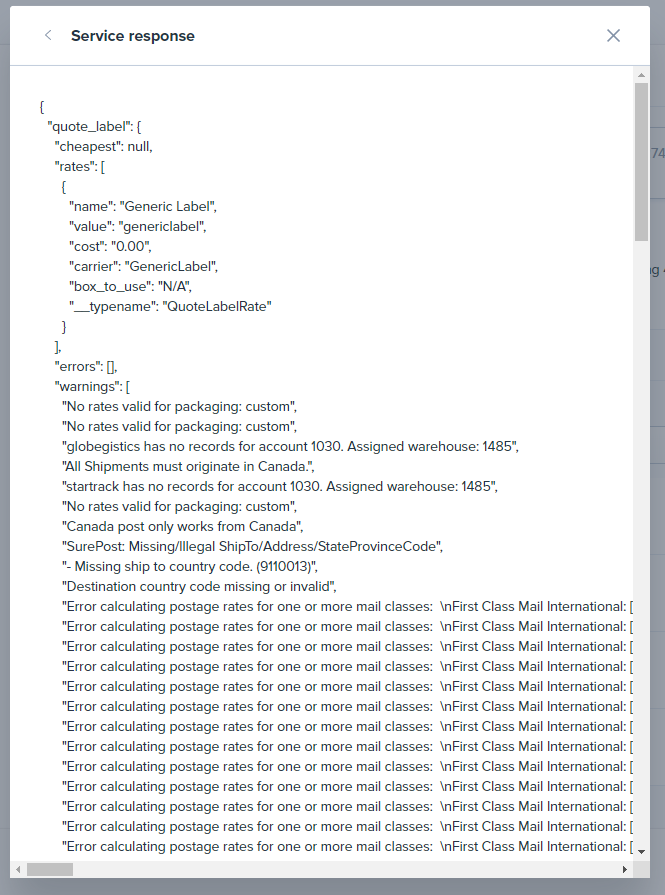Click the "Destination country code missing or invalid" warning
Screen dimensions: 665x895
tap(202, 586)
